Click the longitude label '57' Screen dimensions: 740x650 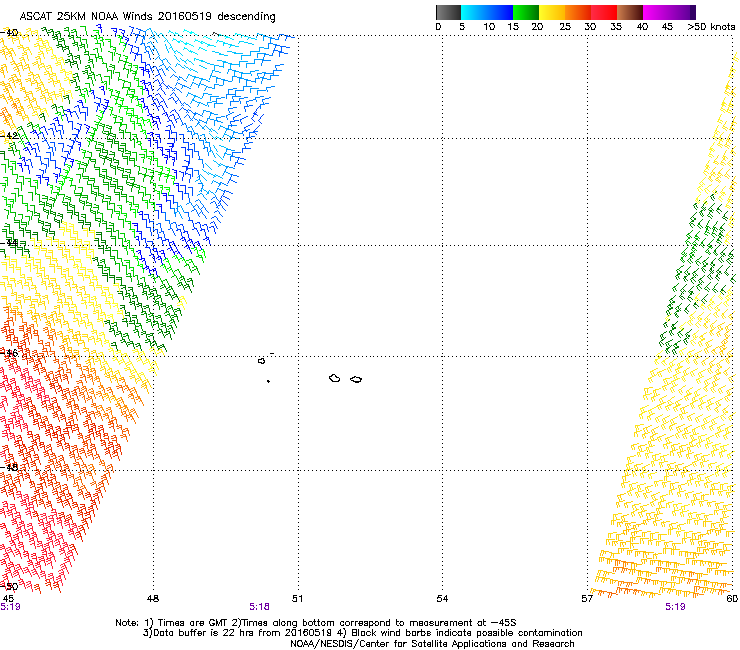[587, 599]
